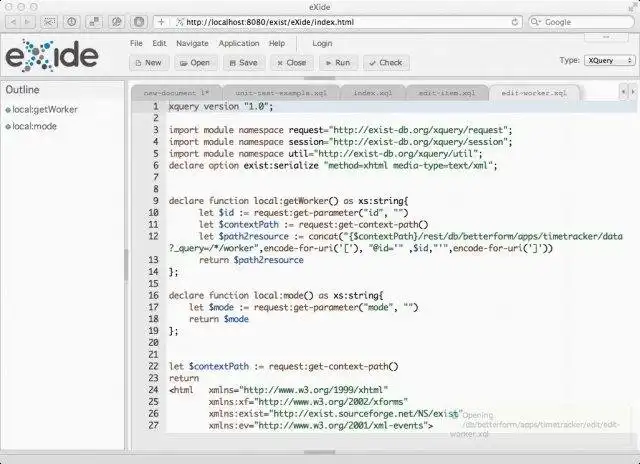Open the Type XQuery dropdown
Screen dimensions: 640x464
coord(609,60)
